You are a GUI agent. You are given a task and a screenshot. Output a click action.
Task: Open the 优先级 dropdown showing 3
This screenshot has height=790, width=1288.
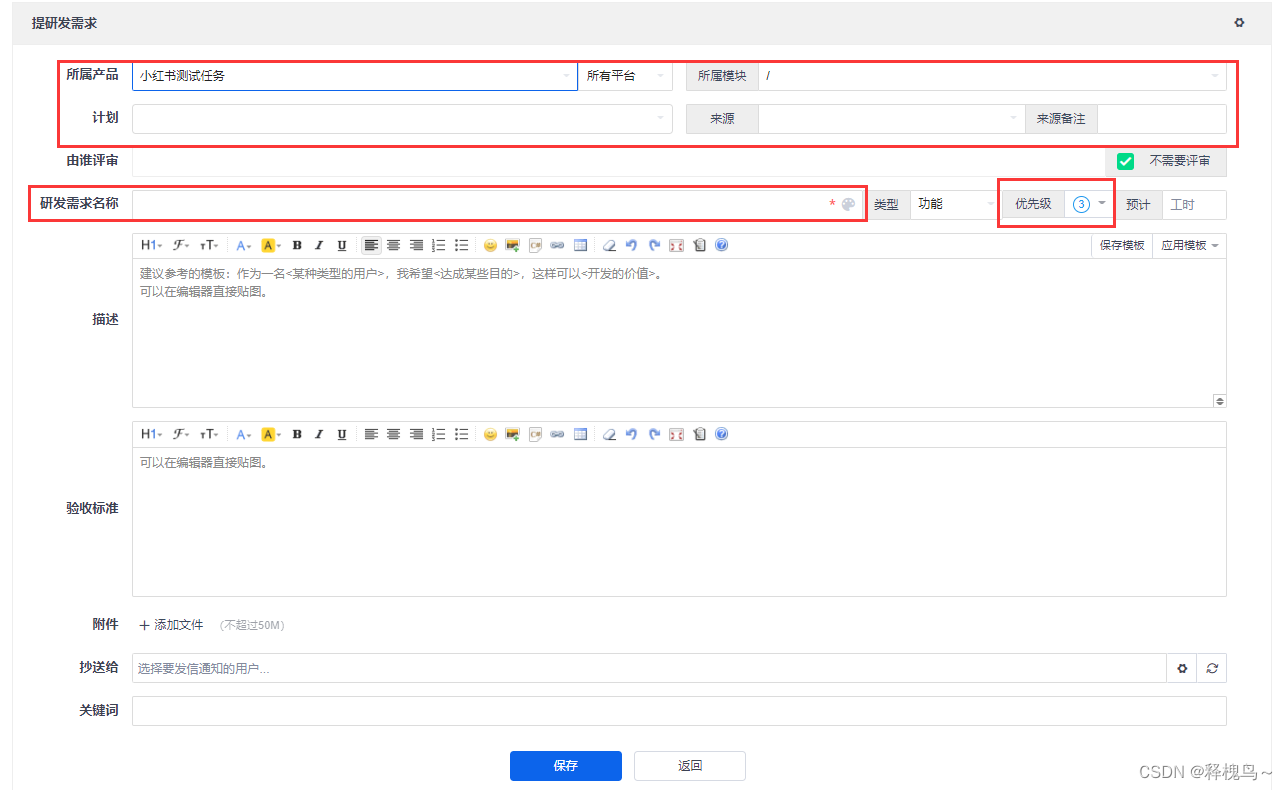(1089, 204)
